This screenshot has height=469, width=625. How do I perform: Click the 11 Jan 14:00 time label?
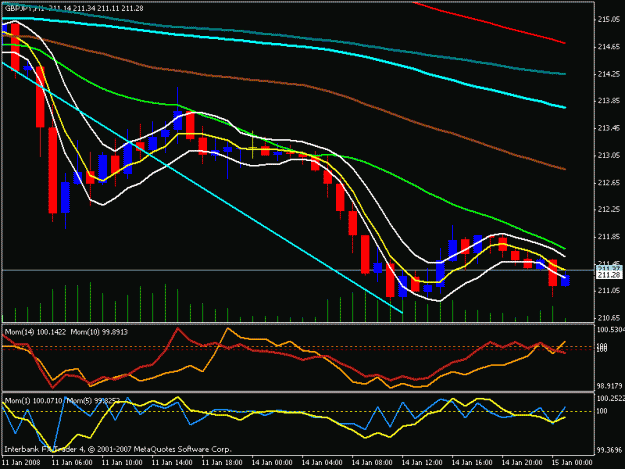[172, 463]
